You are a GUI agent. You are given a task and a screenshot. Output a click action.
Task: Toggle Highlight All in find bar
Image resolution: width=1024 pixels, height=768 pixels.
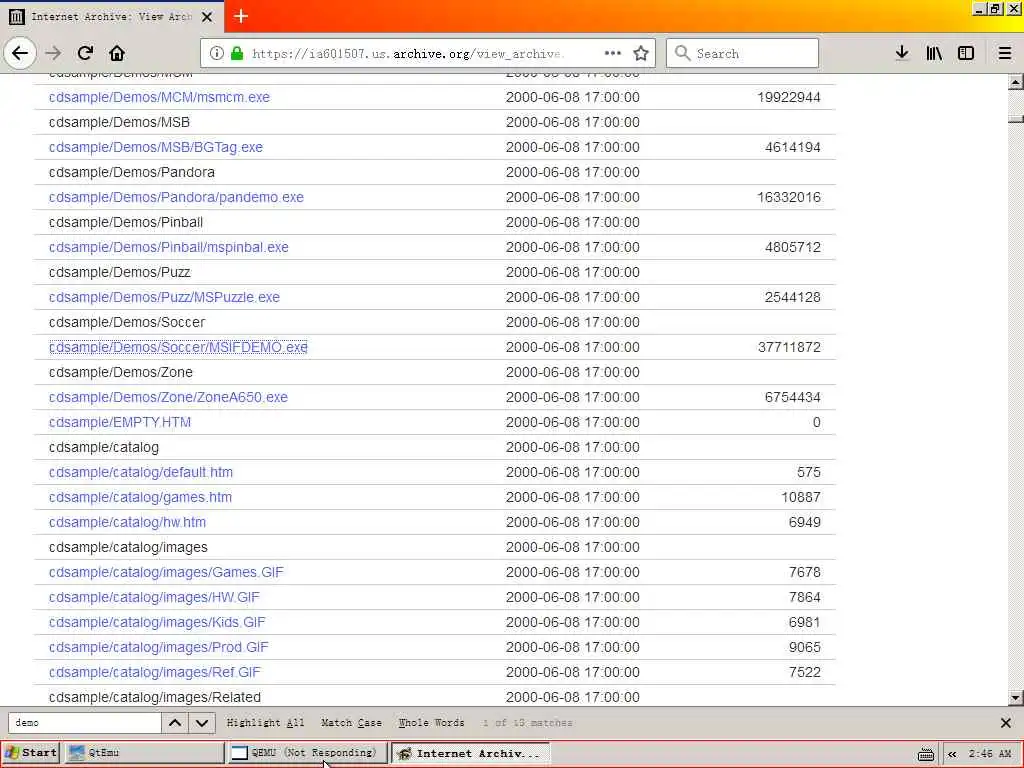(265, 723)
